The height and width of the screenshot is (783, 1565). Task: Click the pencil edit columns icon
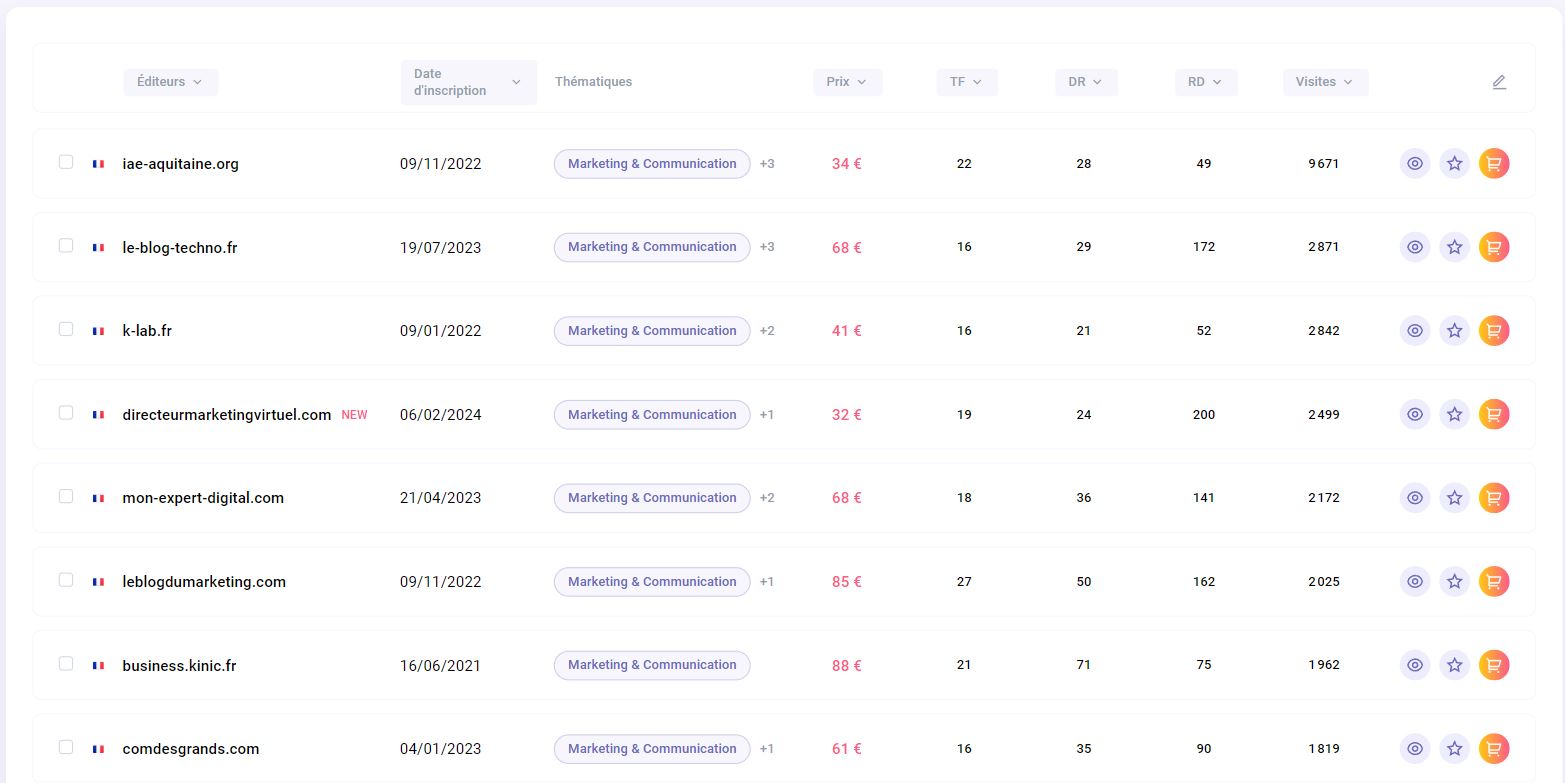(x=1498, y=82)
